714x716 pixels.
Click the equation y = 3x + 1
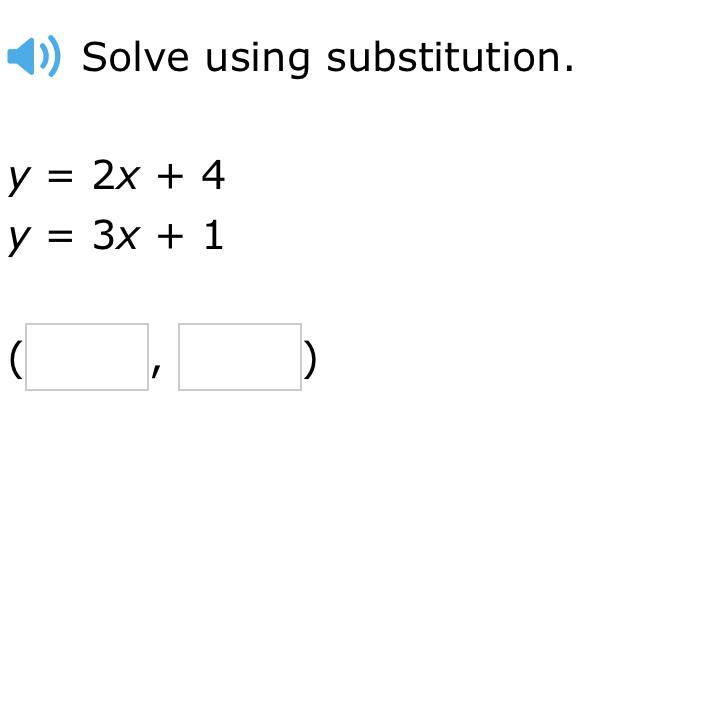point(116,237)
